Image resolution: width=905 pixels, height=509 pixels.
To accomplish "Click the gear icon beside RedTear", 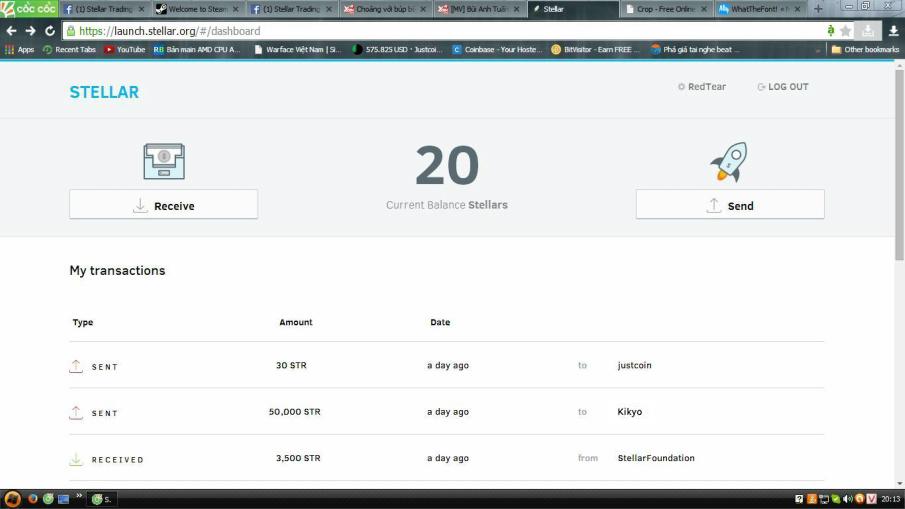I will click(681, 87).
